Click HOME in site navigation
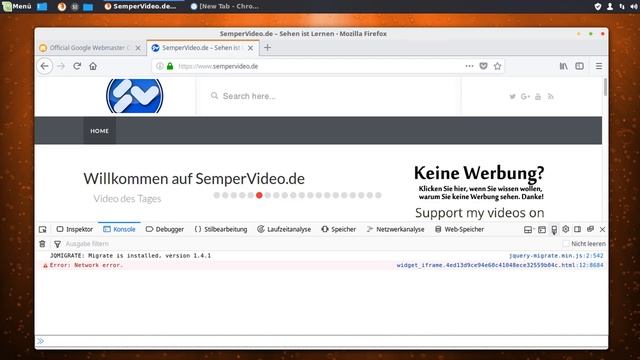This screenshot has height=360, width=640. [100, 131]
